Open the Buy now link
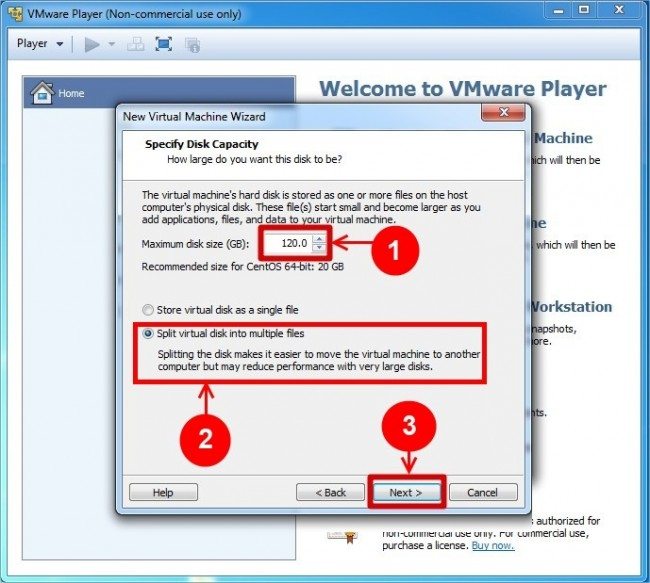 (493, 545)
